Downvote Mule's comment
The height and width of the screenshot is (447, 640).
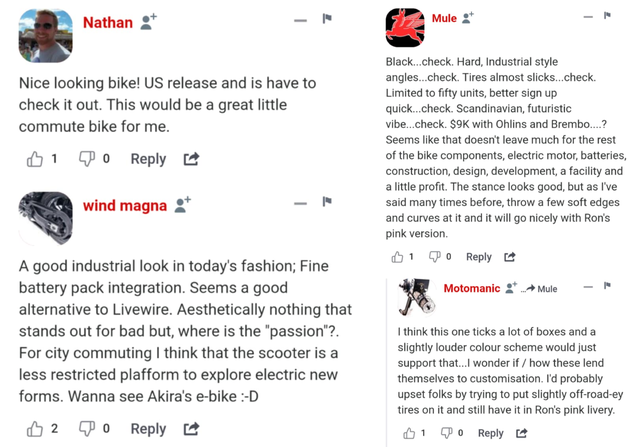[435, 257]
